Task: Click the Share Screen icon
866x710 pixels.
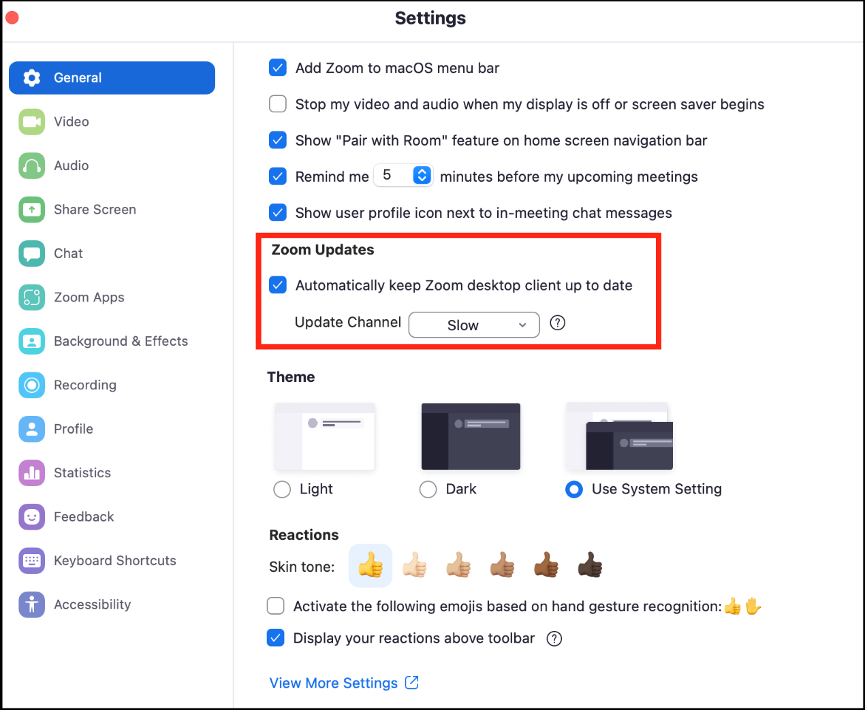Action: (x=32, y=210)
